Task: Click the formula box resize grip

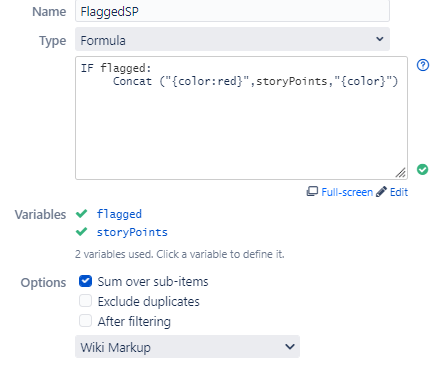Action: [x=401, y=172]
